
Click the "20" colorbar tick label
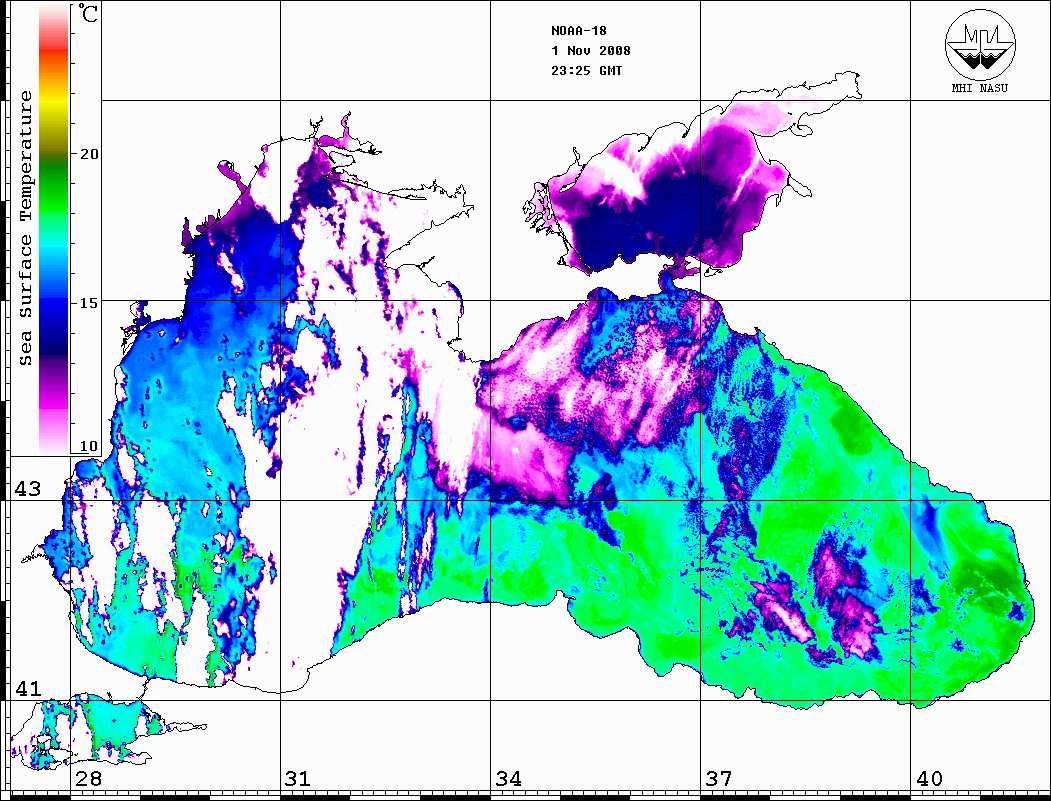click(x=88, y=154)
